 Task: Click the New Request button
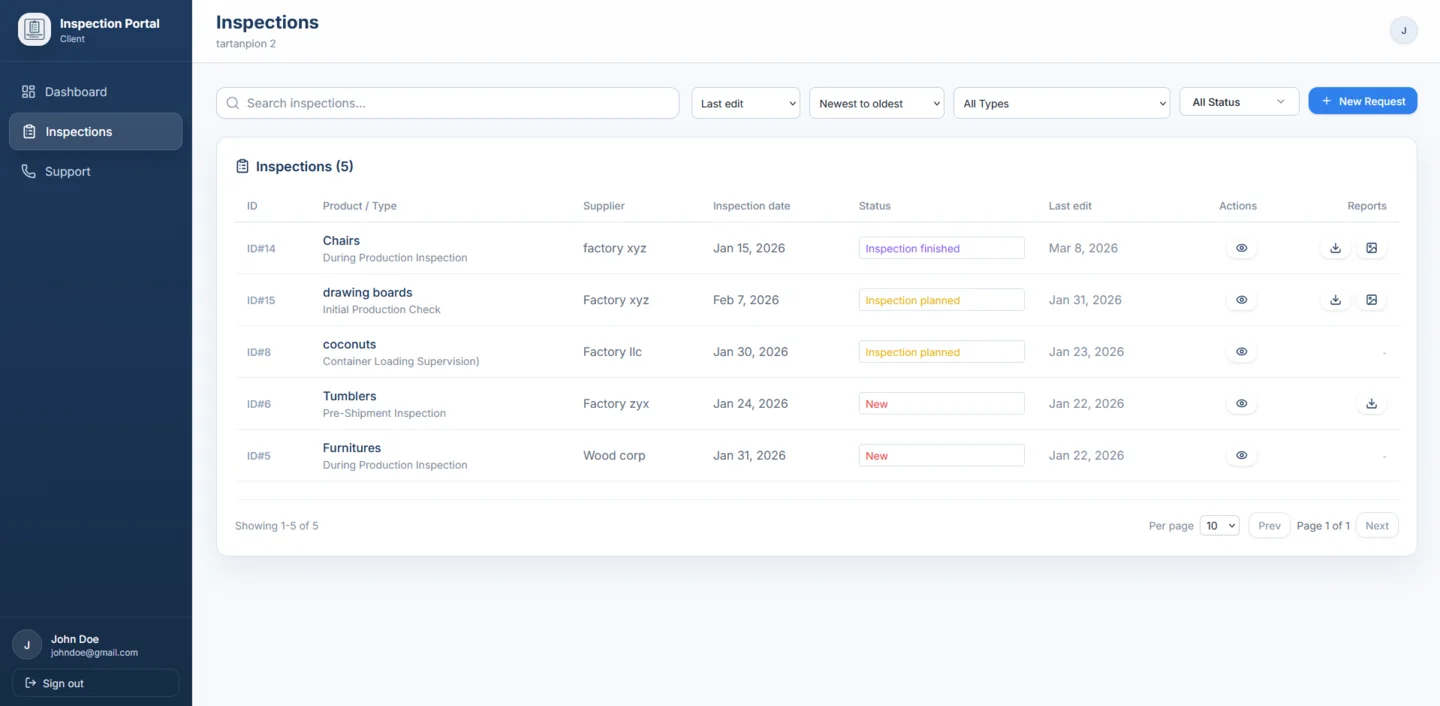pyautogui.click(x=1362, y=101)
